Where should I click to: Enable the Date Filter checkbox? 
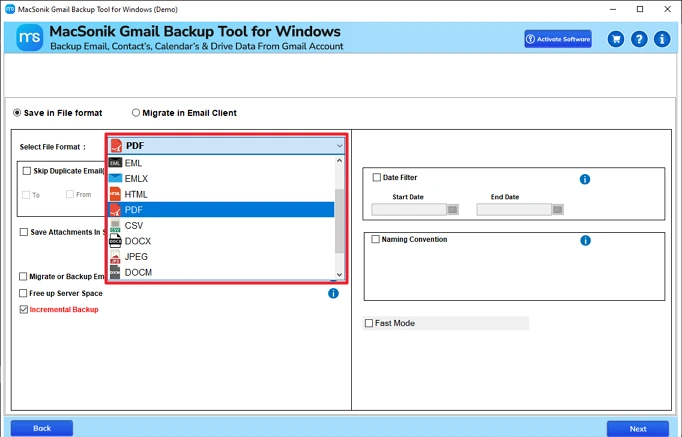376,178
